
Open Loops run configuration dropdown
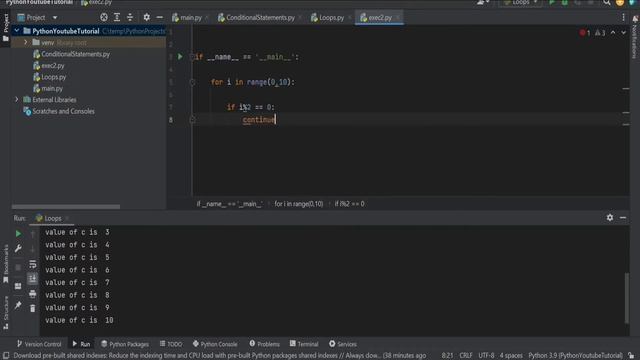click(521, 3)
